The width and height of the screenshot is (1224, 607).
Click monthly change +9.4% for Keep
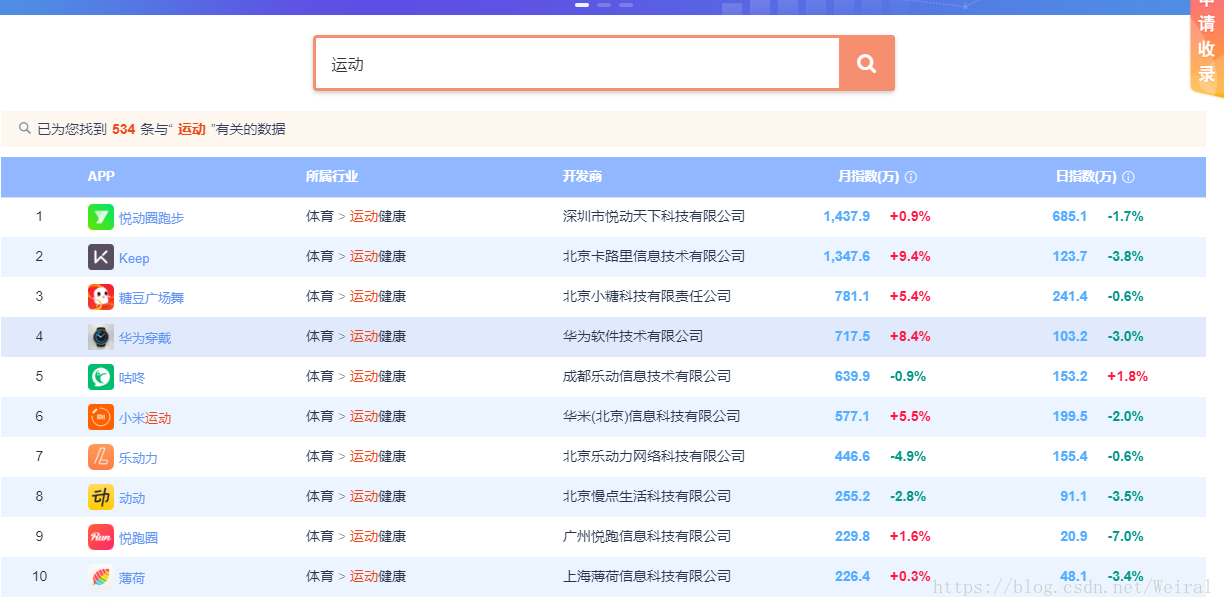coord(910,256)
